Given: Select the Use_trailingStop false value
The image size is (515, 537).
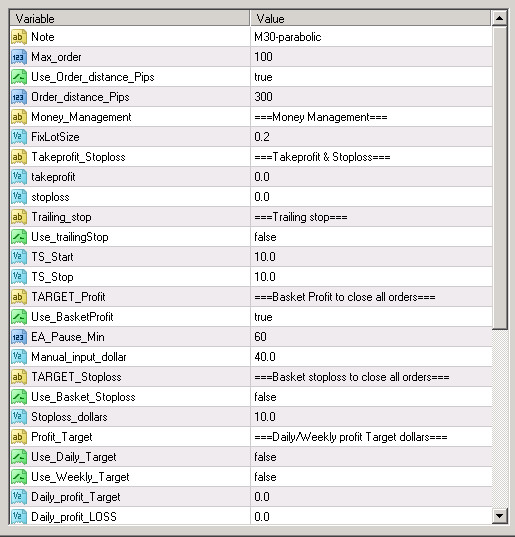Looking at the screenshot, I should point(265,237).
